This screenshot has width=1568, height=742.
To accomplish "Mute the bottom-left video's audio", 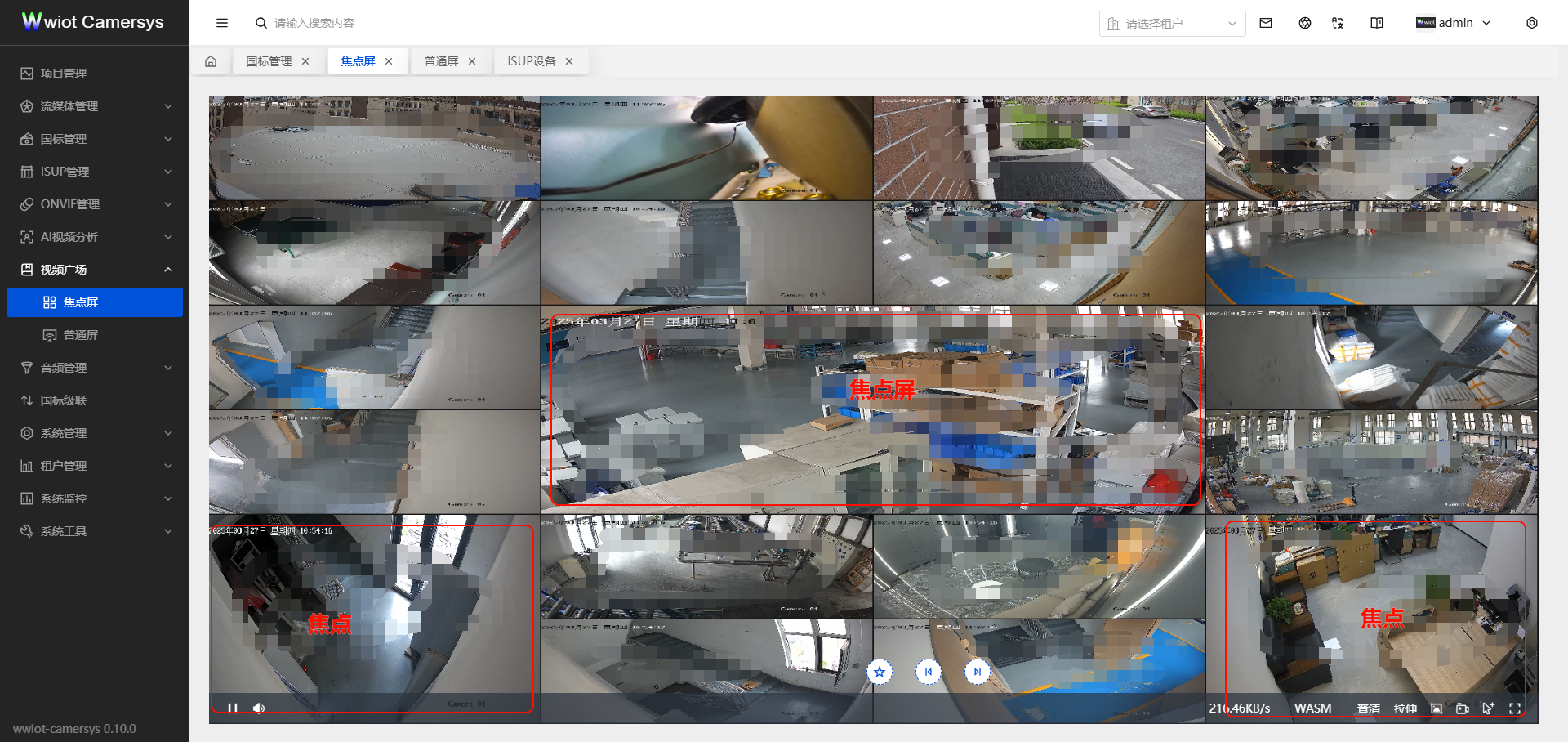I will coord(259,708).
